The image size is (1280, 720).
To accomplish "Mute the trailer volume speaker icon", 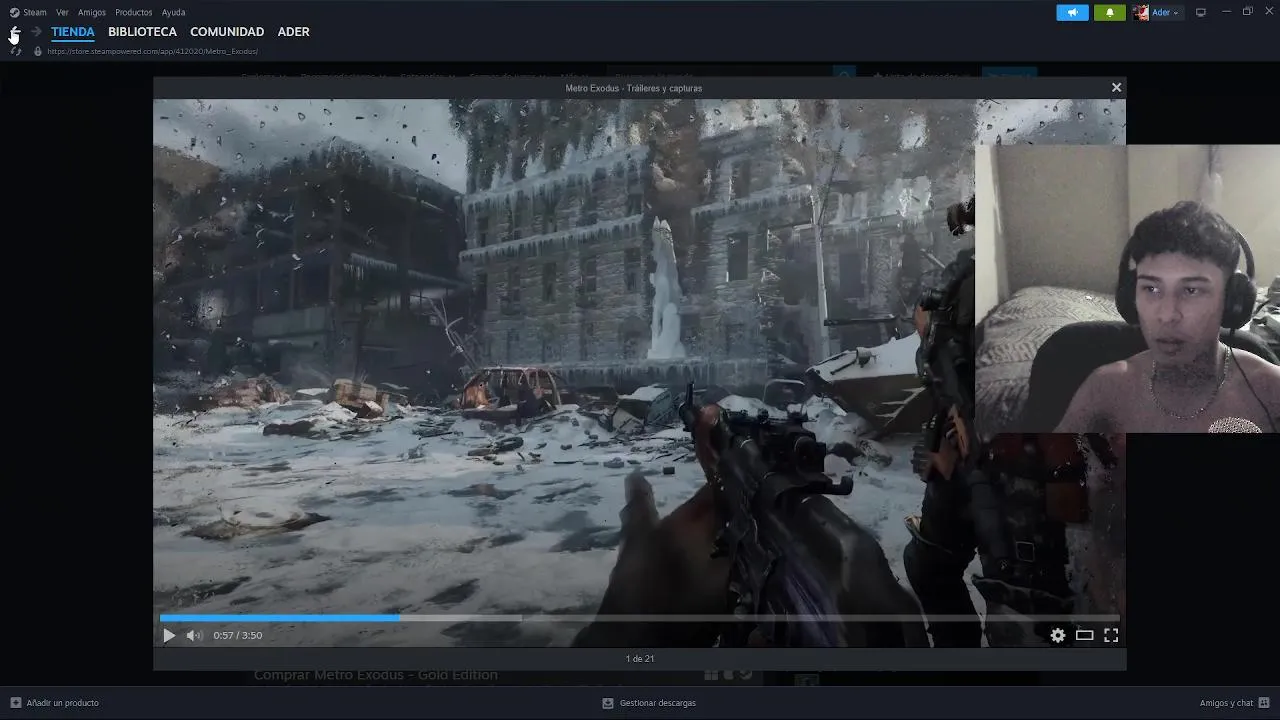I will [x=194, y=635].
